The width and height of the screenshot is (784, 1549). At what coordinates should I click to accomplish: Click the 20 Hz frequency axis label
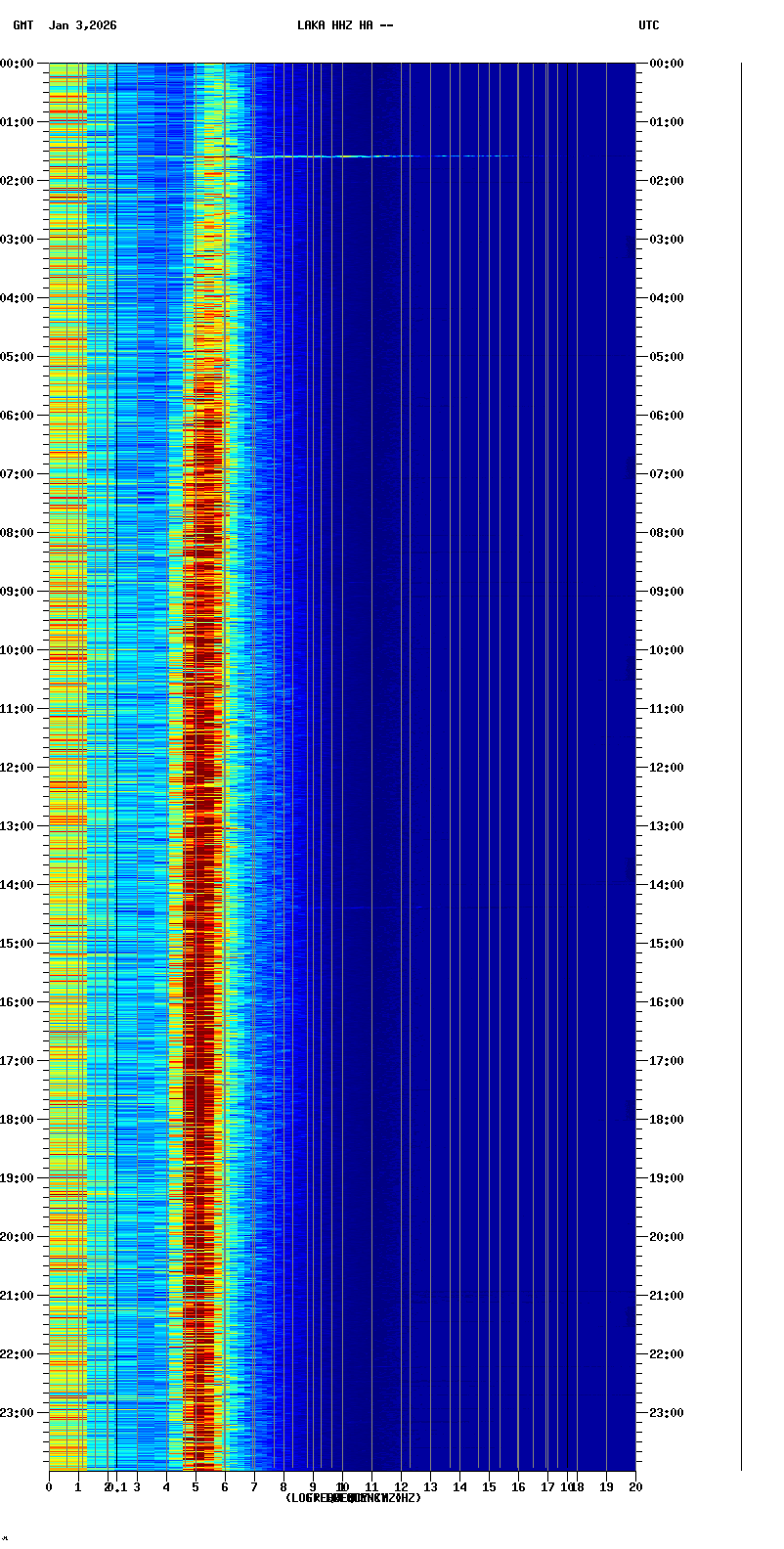tap(635, 1487)
